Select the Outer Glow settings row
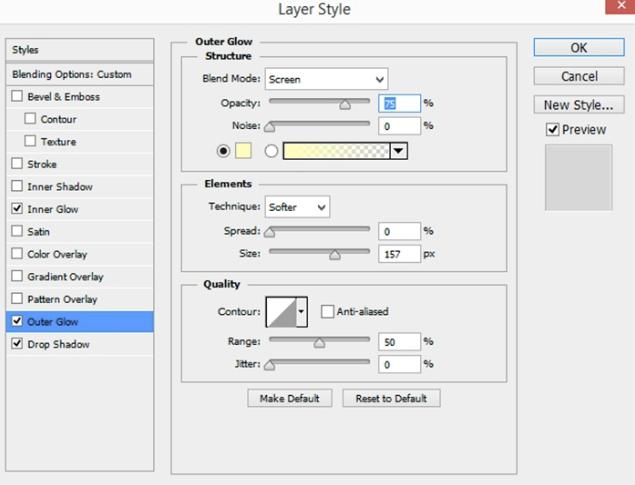The width and height of the screenshot is (635, 485). (80, 321)
